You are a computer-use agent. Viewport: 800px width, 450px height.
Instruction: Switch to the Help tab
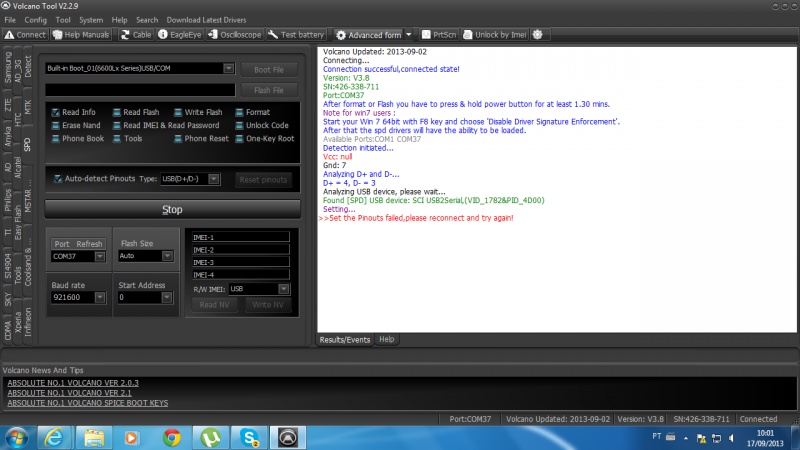(386, 339)
